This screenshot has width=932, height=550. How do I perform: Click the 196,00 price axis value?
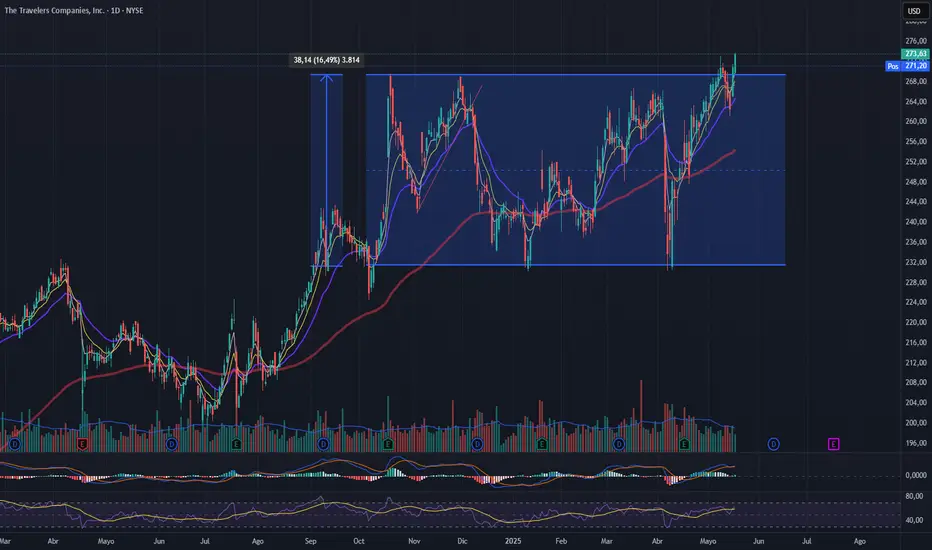[915, 443]
